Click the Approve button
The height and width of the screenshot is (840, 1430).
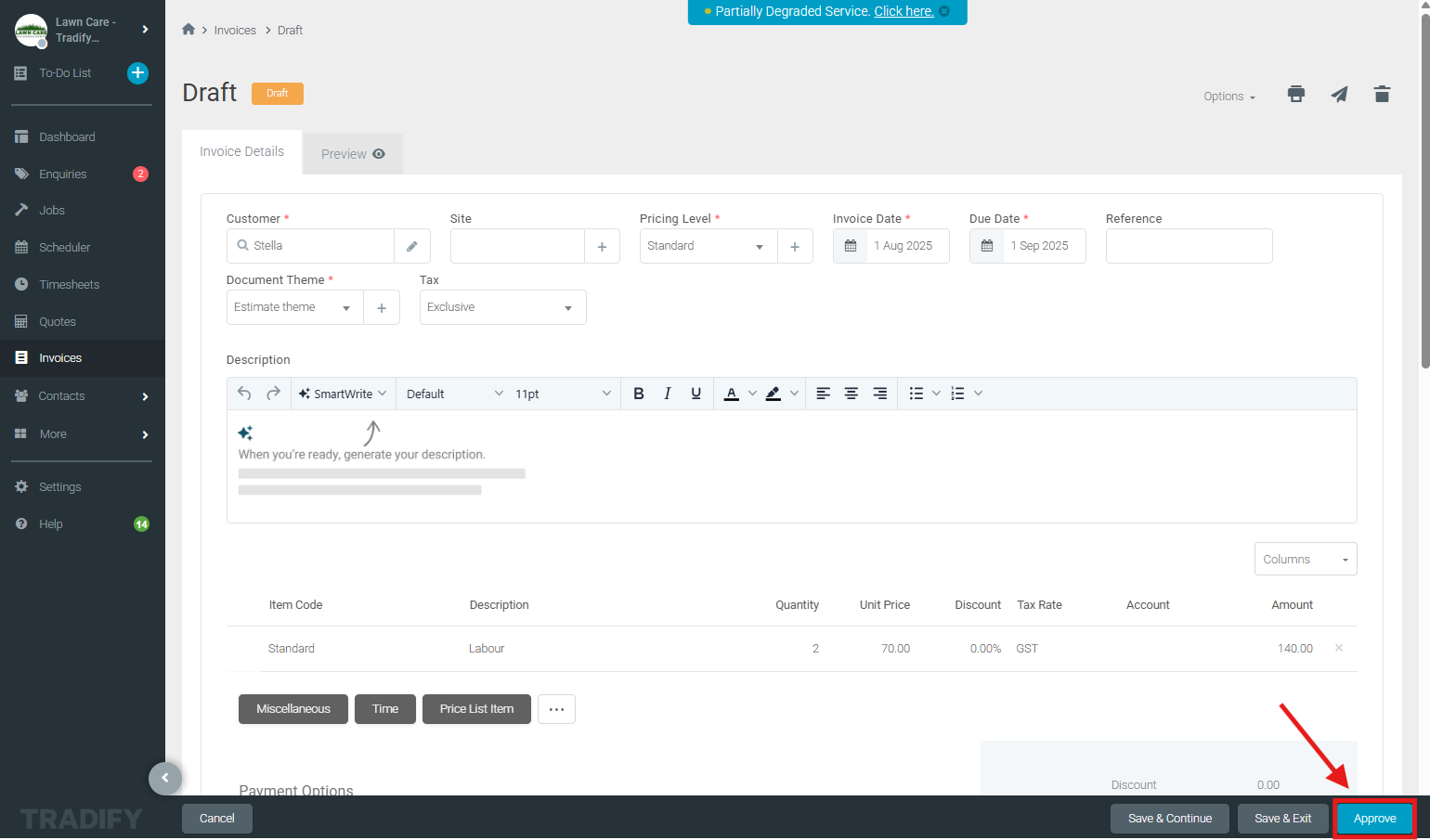tap(1375, 819)
